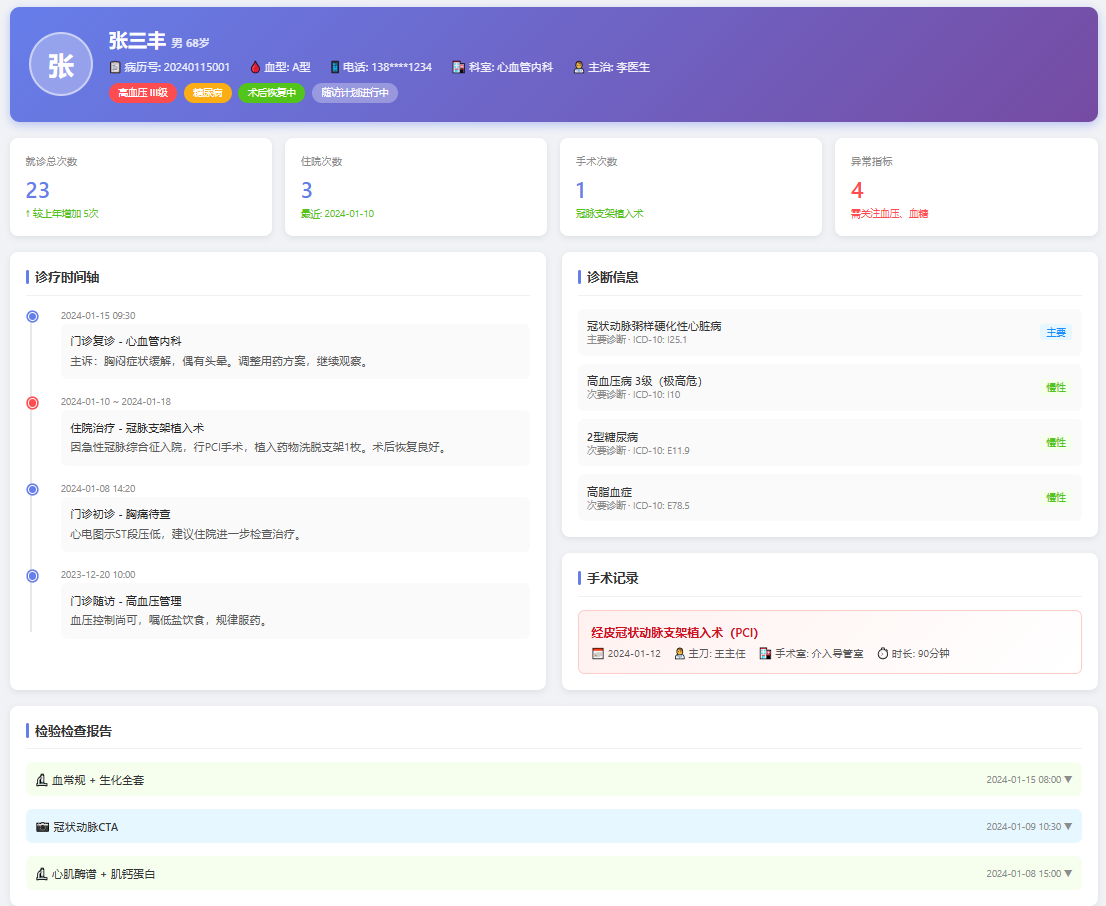Open the 门诊随访 - 高血压管理 entry
Screen dimensions: 1106x906
295,610
